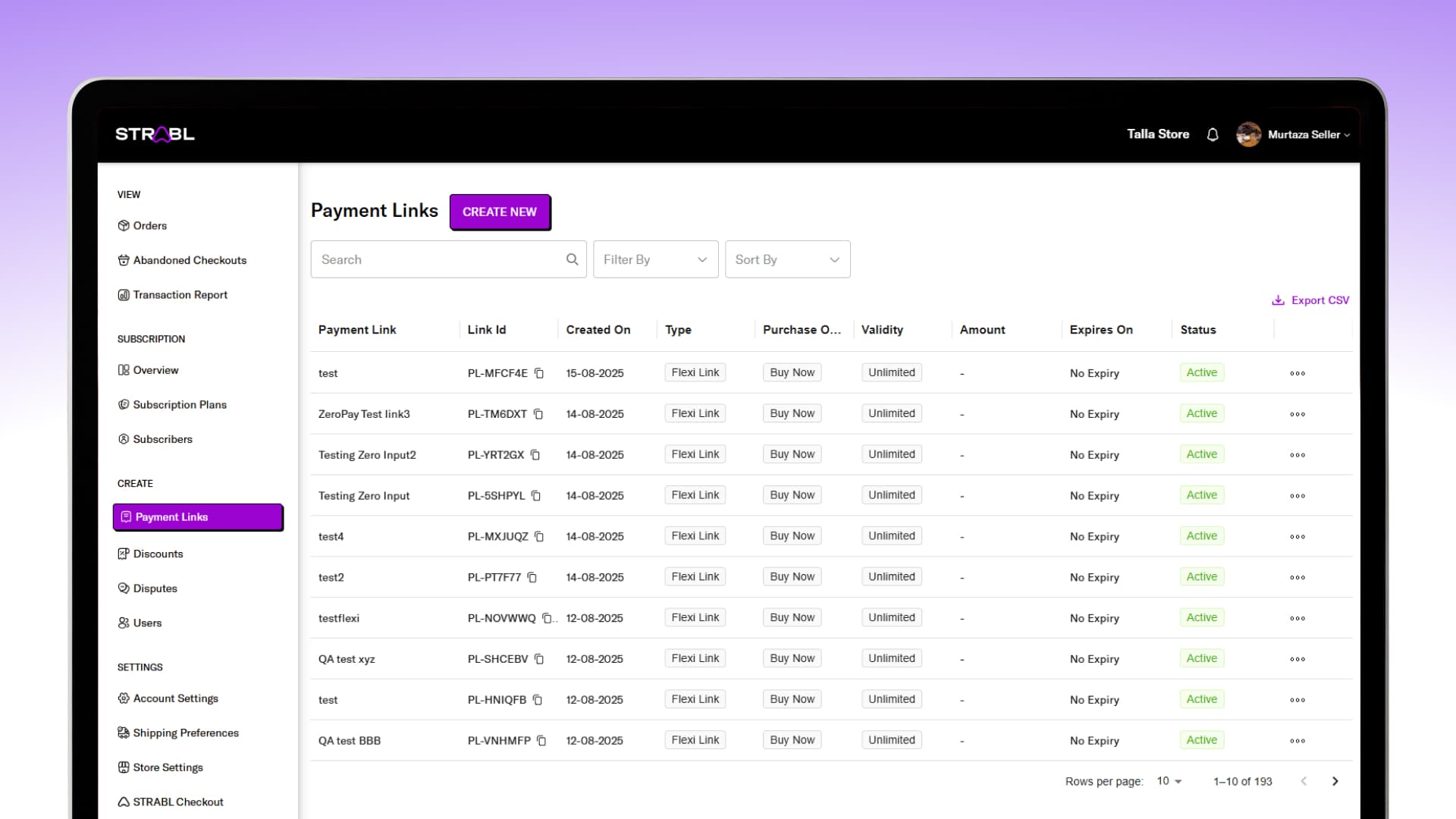Click the search magnifier icon

click(x=573, y=259)
